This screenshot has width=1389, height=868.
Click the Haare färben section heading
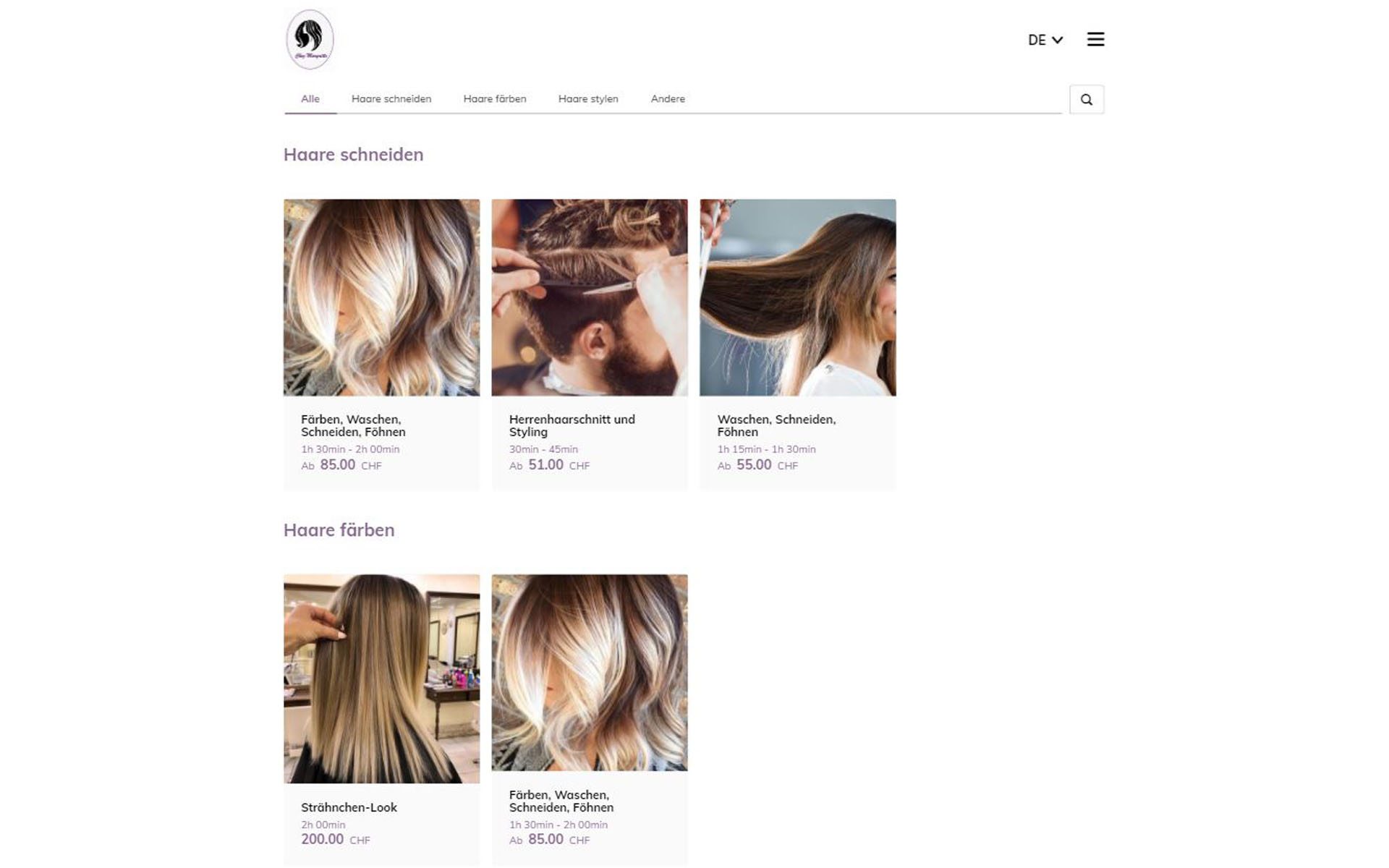tap(339, 530)
